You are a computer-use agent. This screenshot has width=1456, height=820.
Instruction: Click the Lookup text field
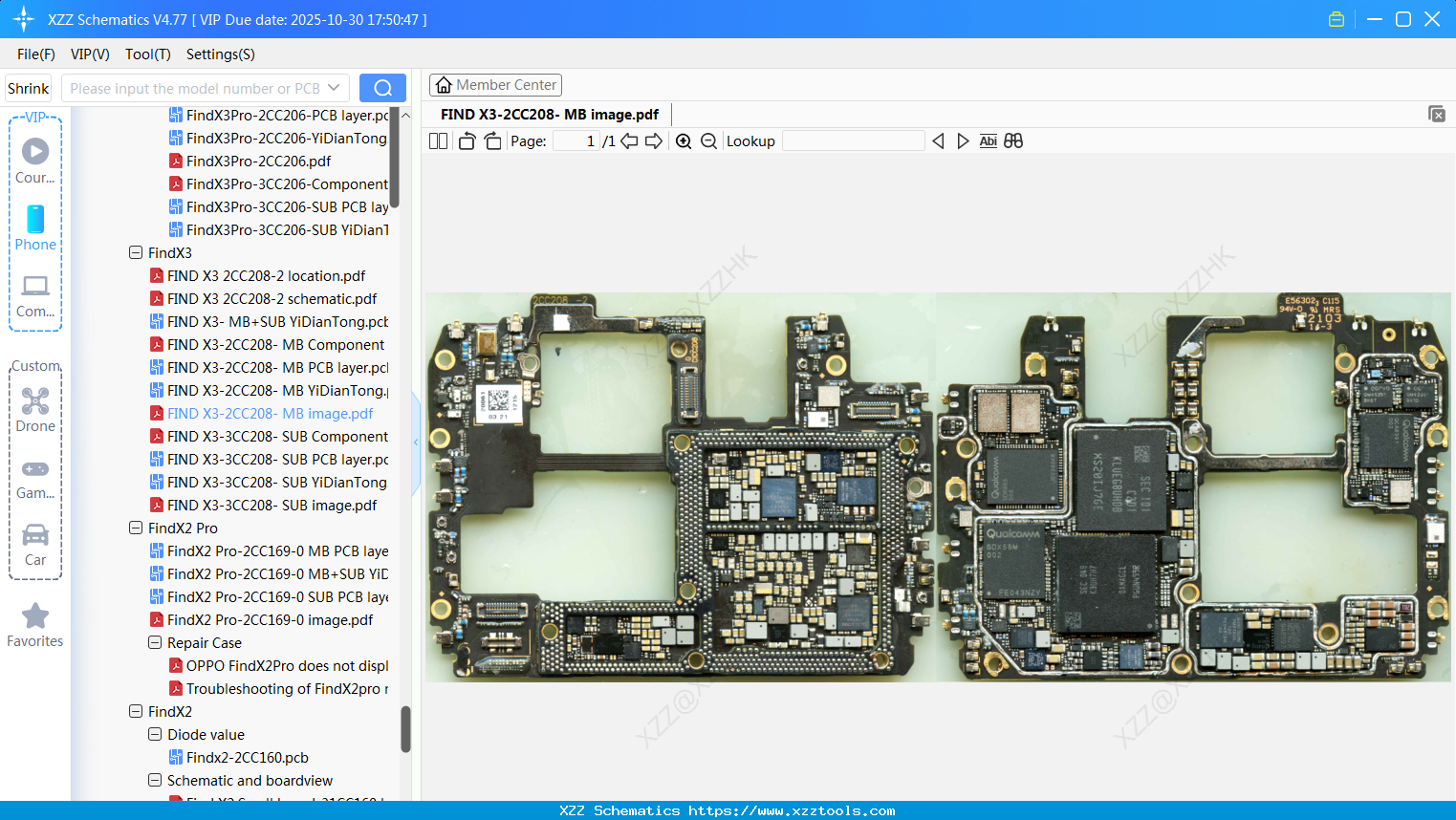(x=853, y=141)
